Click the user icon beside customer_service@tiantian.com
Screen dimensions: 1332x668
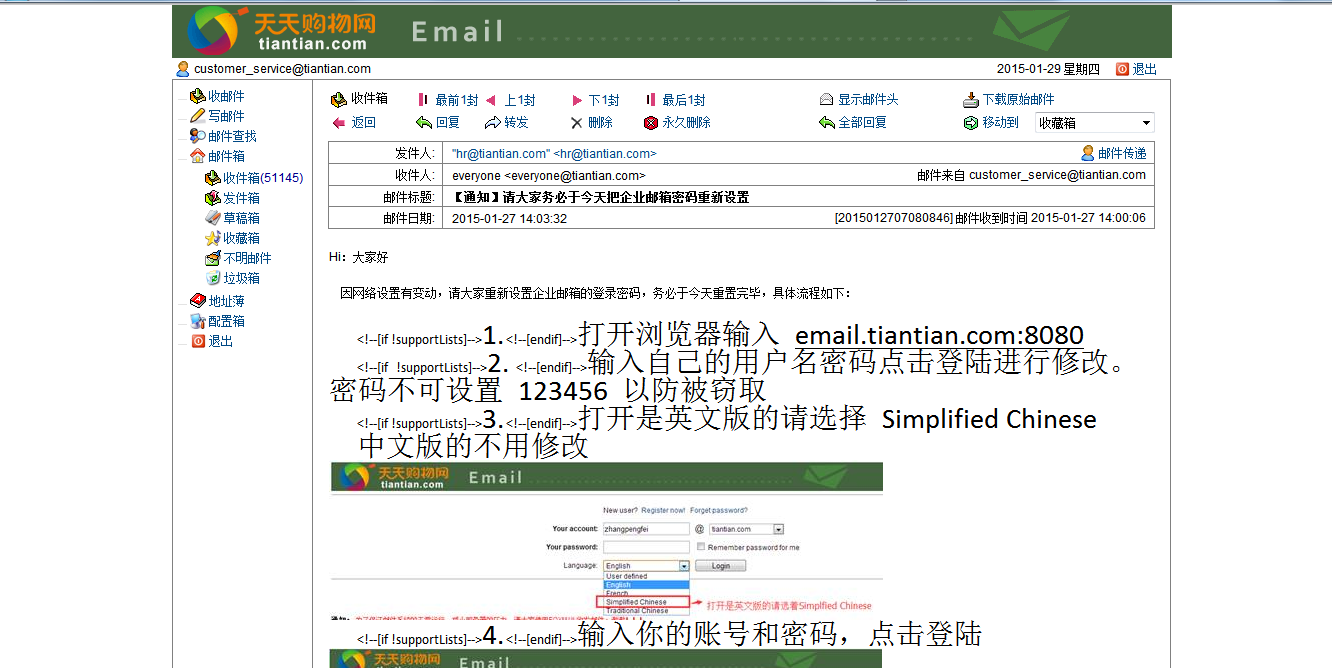183,69
